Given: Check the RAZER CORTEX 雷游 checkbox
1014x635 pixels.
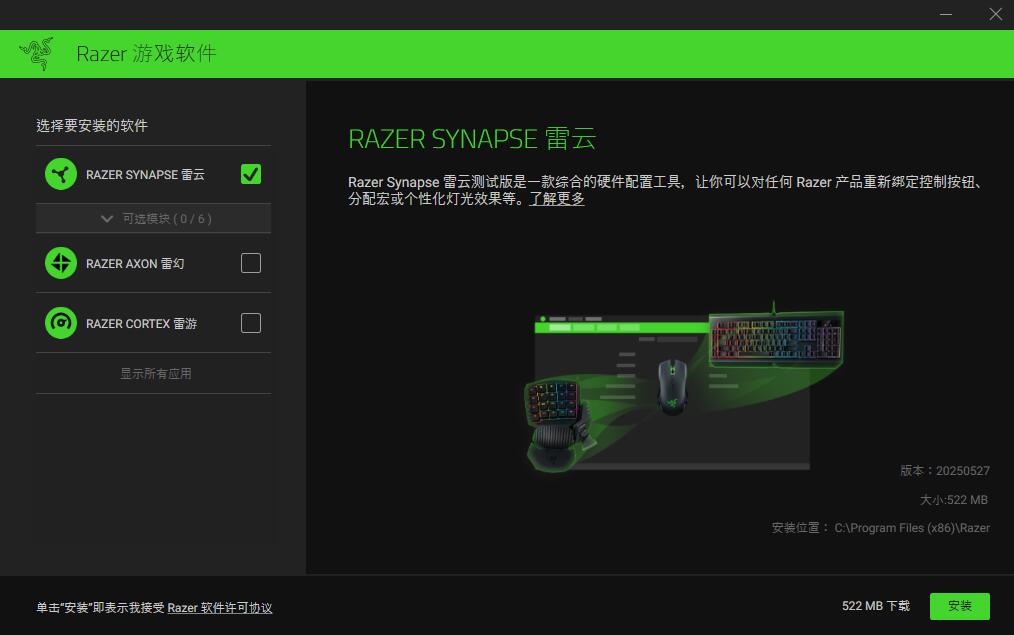Looking at the screenshot, I should point(251,323).
